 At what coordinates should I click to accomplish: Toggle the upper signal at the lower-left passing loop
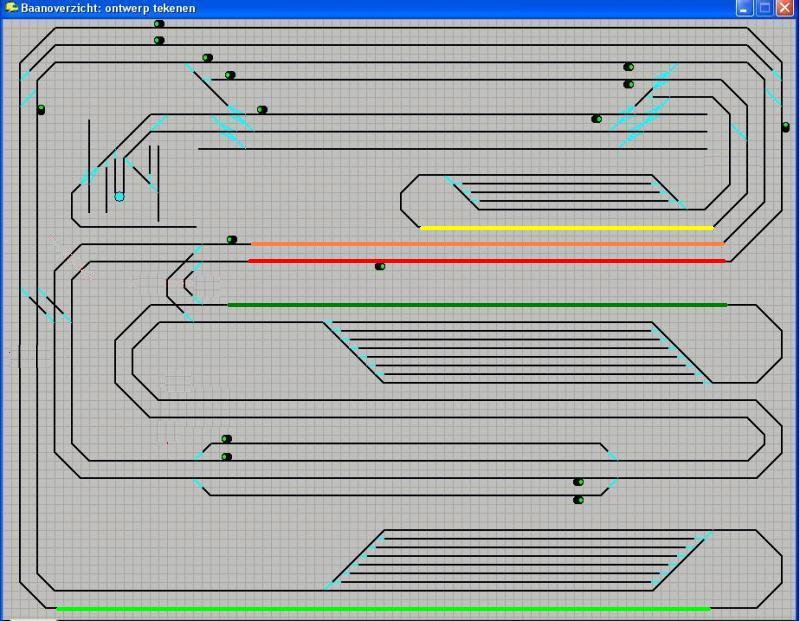coord(227,439)
